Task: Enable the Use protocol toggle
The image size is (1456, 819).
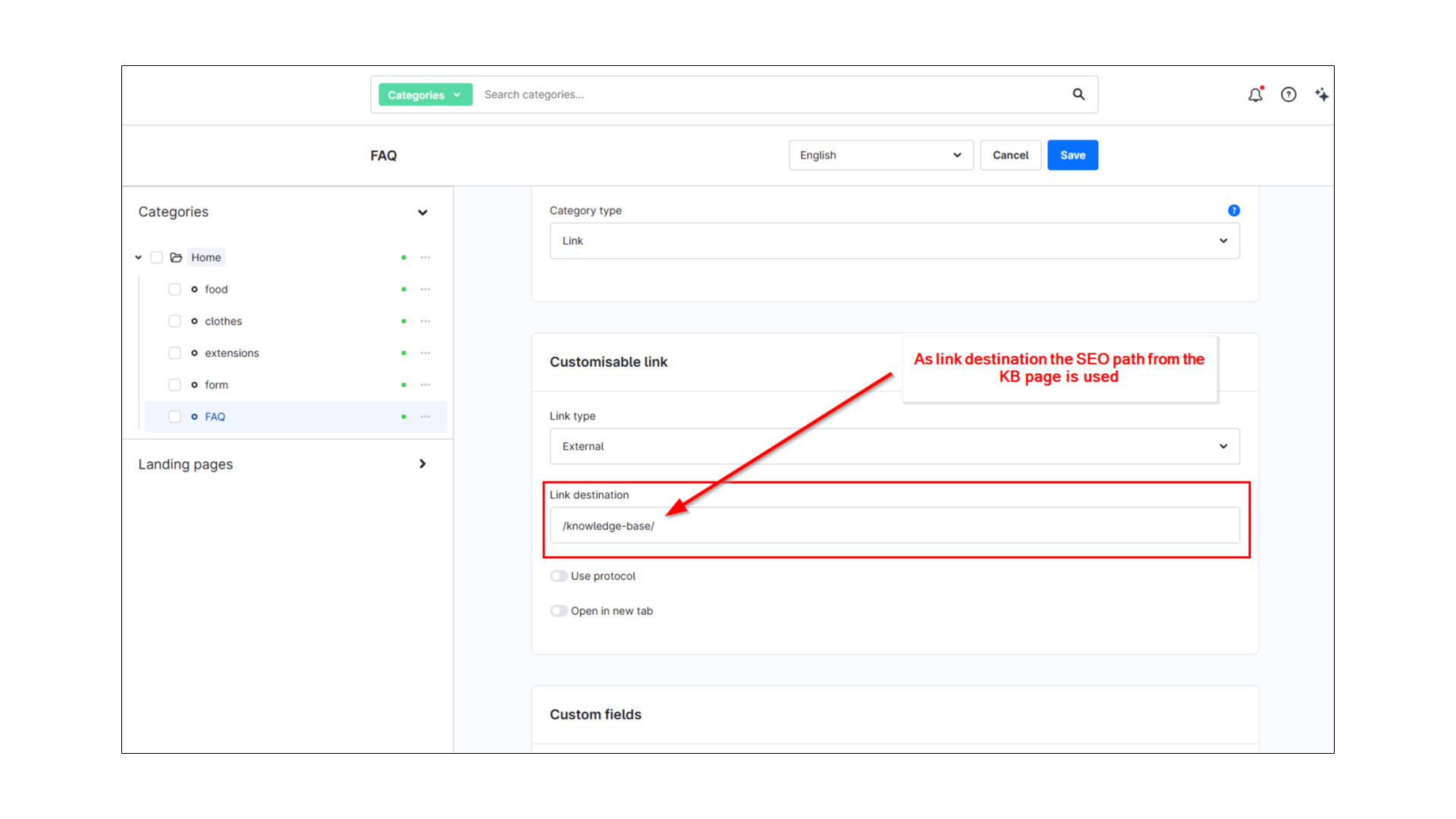Action: [559, 576]
